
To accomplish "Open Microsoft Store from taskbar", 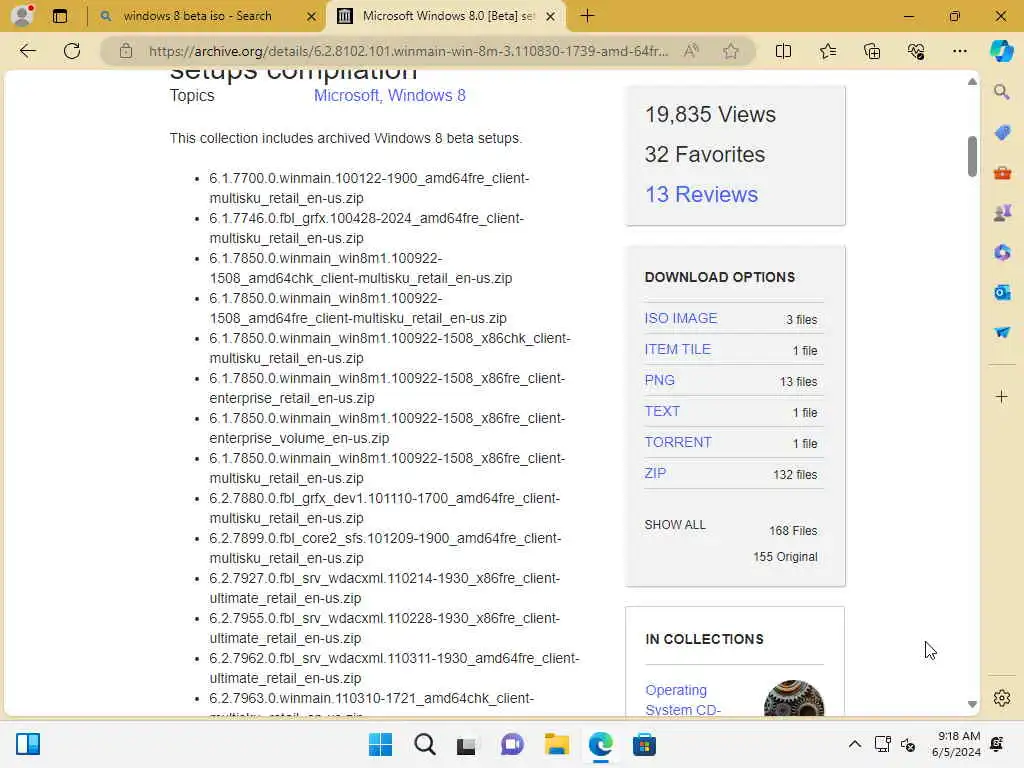I will click(645, 744).
